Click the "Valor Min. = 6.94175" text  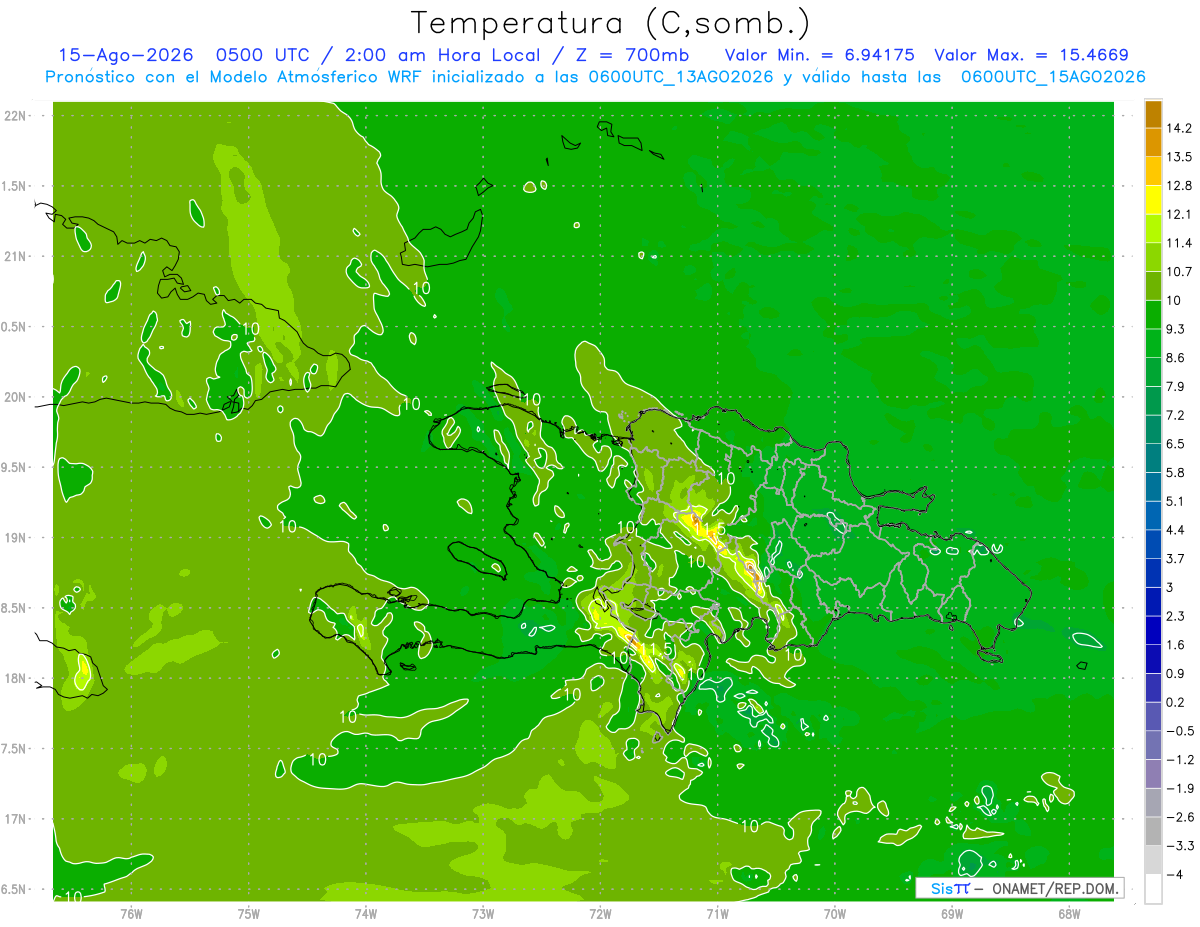(x=819, y=55)
